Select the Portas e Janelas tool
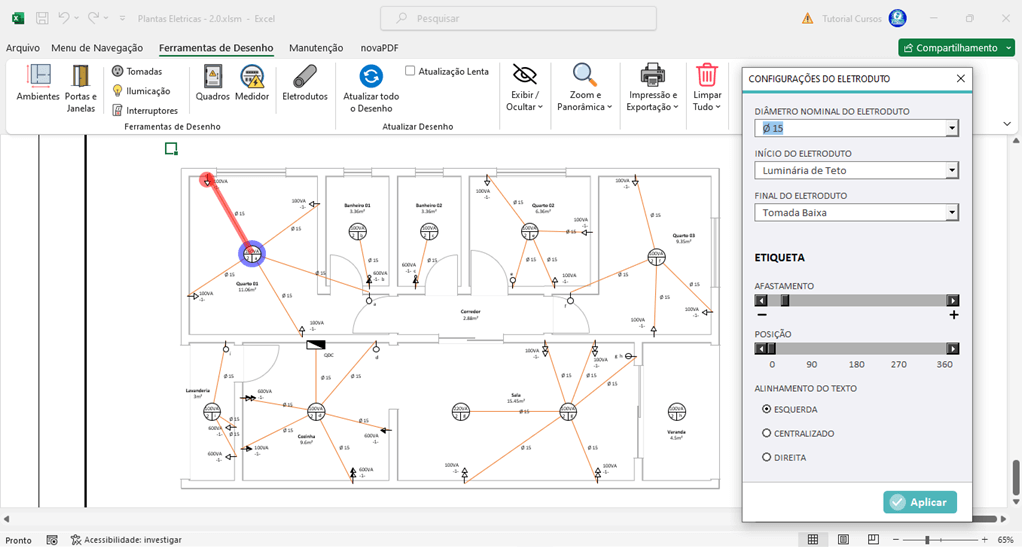 click(x=81, y=89)
